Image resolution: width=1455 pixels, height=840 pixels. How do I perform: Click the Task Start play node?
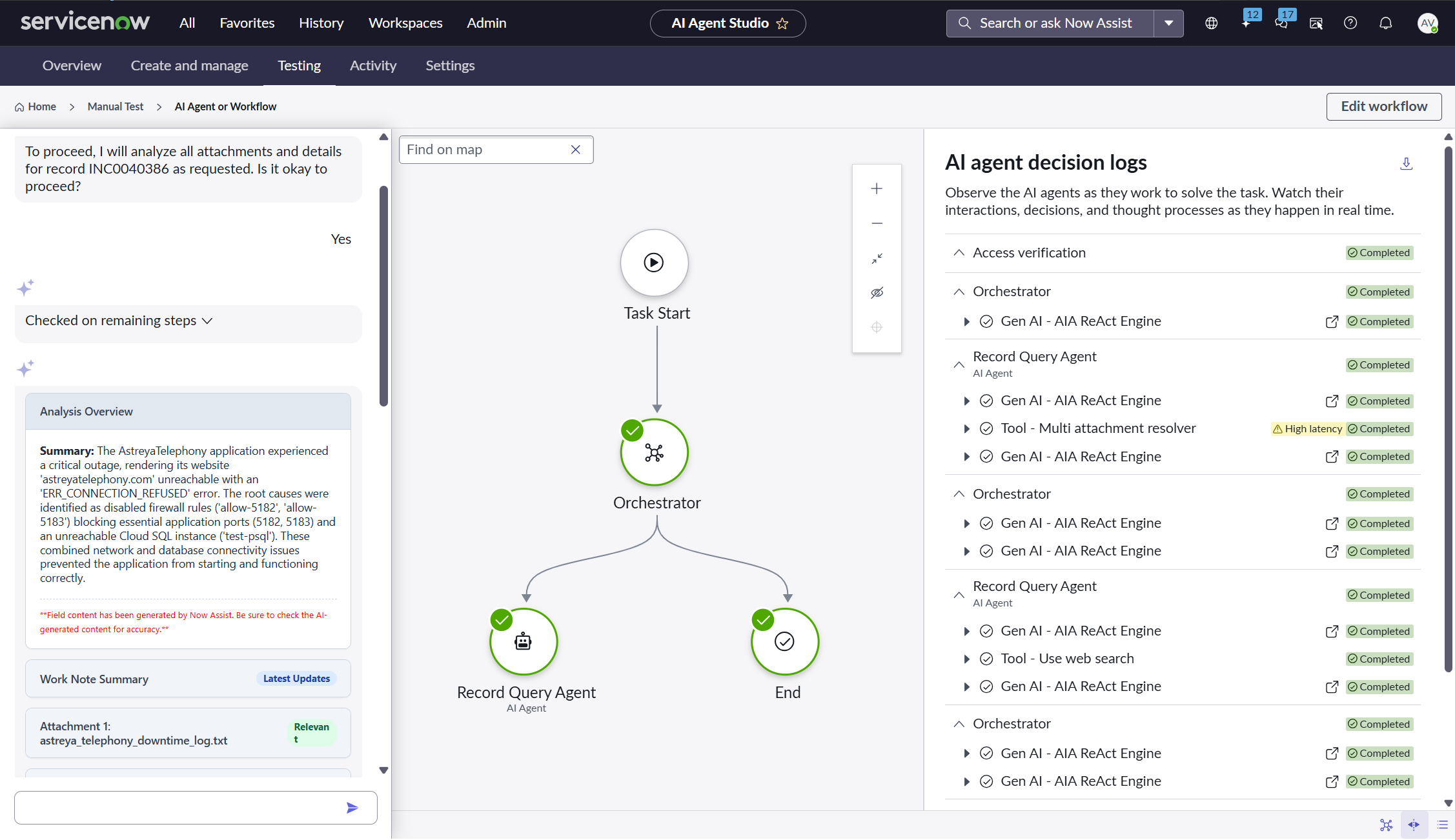click(x=654, y=263)
